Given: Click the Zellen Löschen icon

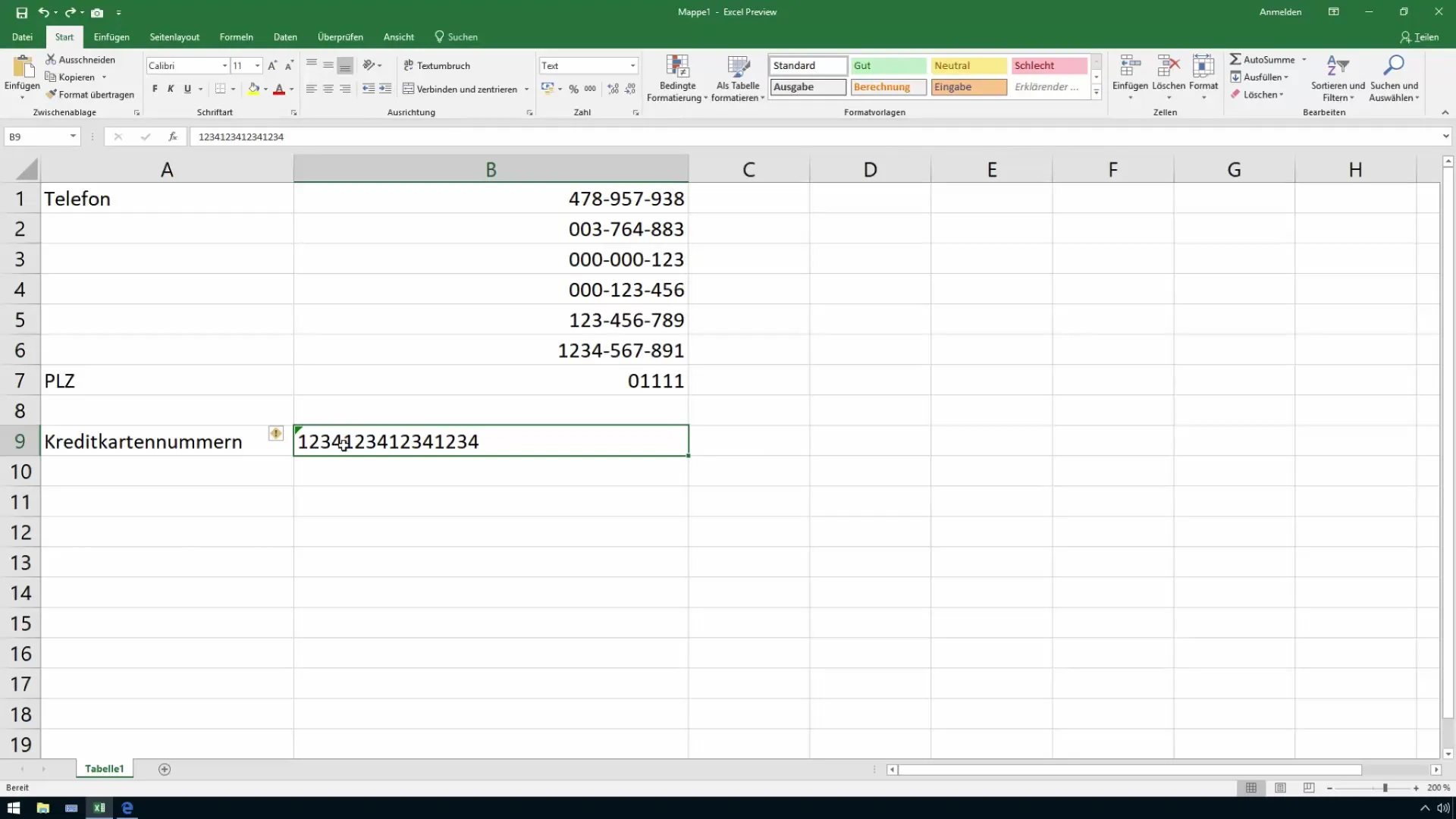Looking at the screenshot, I should point(1169,67).
